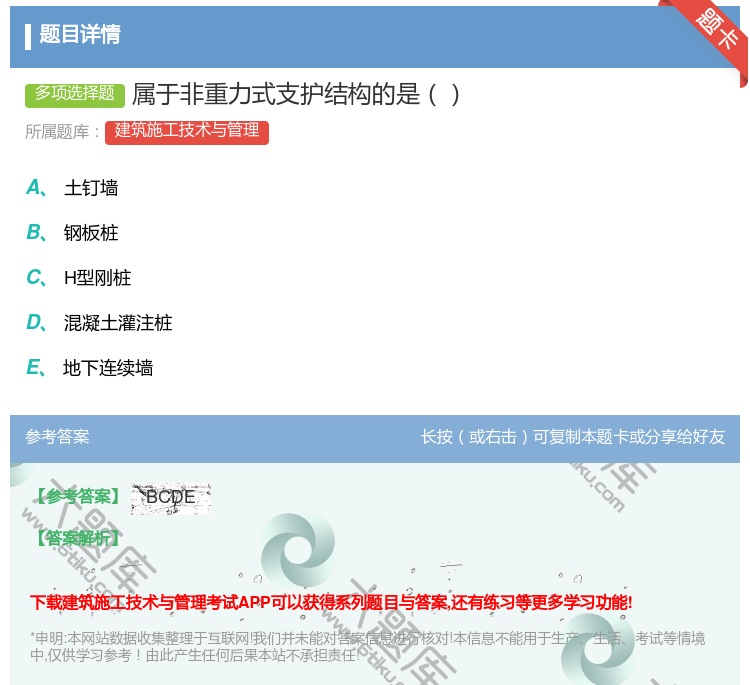Click the red 下载建筑施工技术与管理考试APP promo text

[331, 602]
